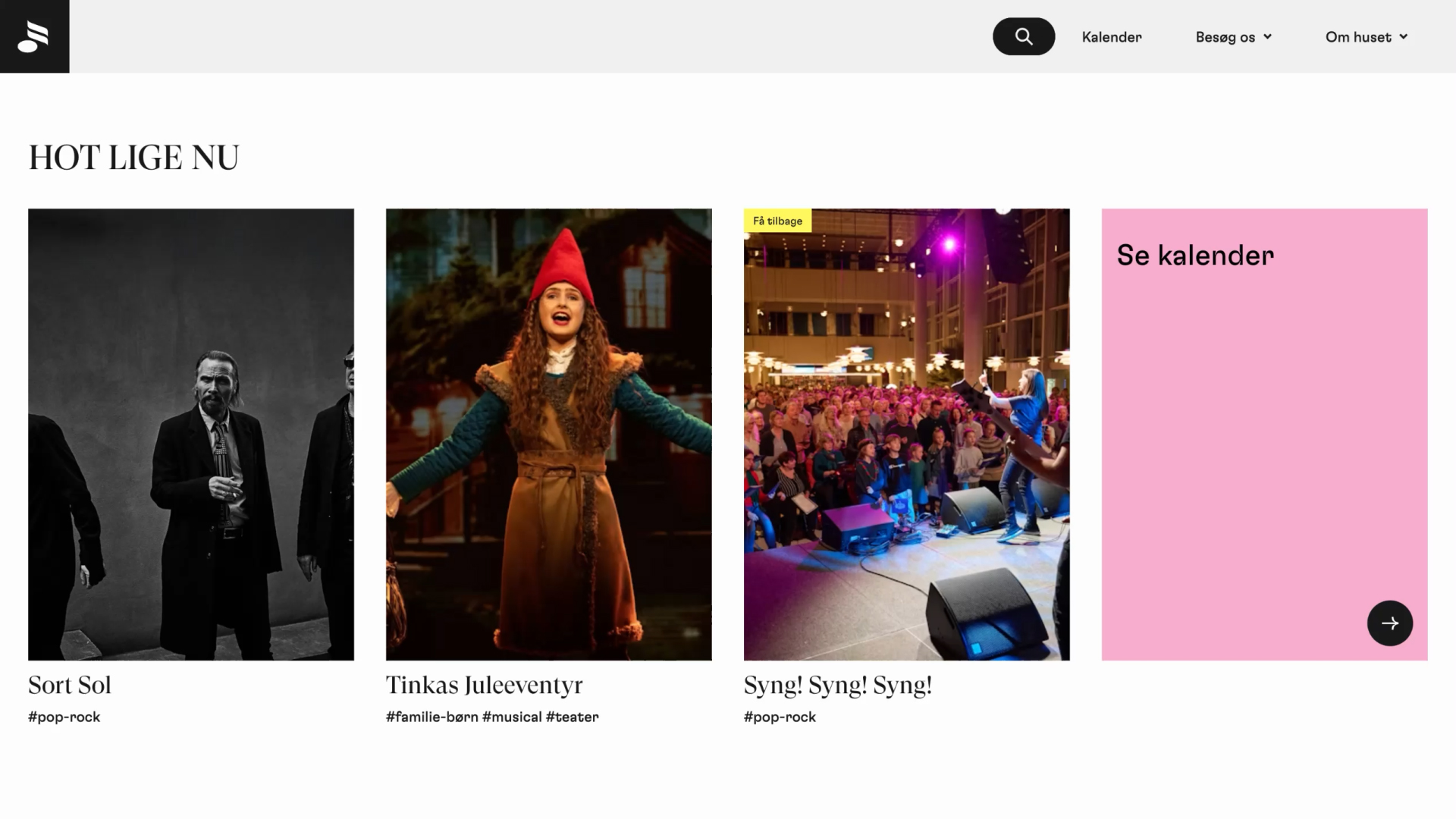Image resolution: width=1456 pixels, height=819 pixels.
Task: Click Se kalender text on pink card
Action: (1195, 256)
